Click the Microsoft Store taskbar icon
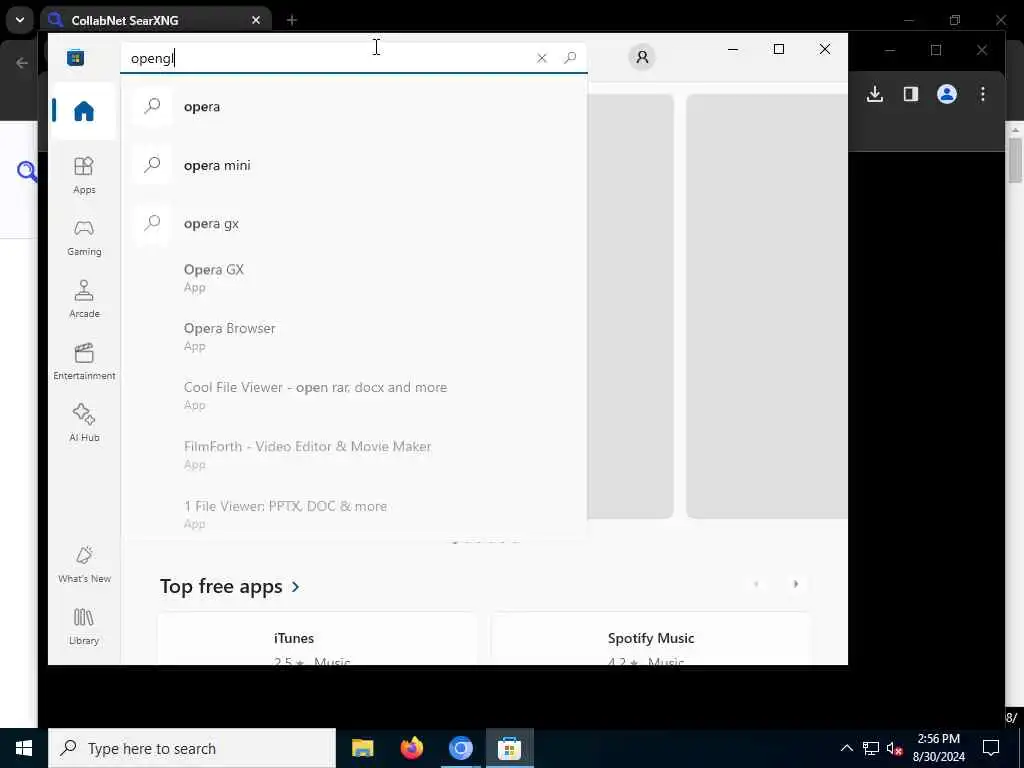This screenshot has height=768, width=1024. point(509,748)
